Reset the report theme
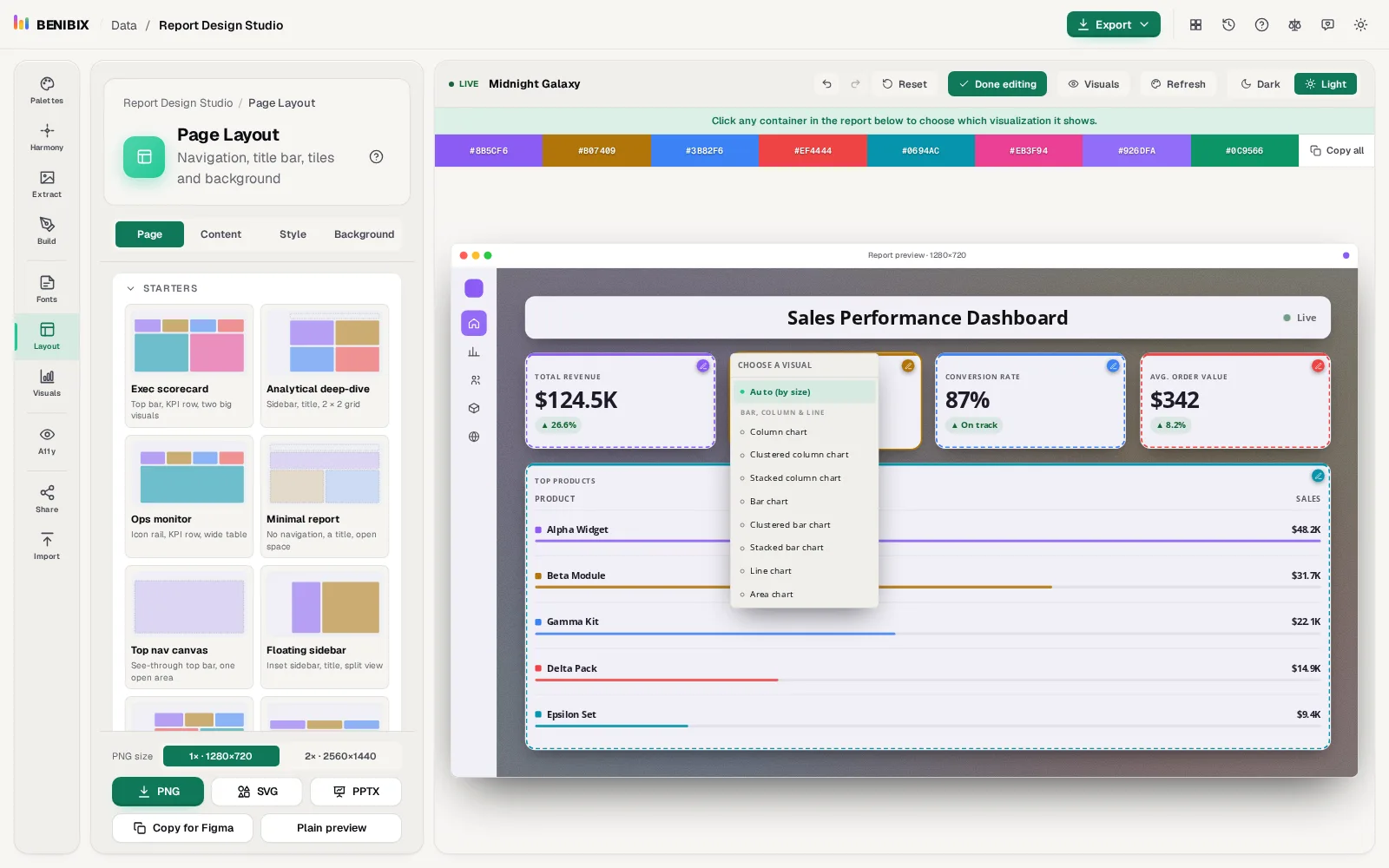 (x=905, y=84)
